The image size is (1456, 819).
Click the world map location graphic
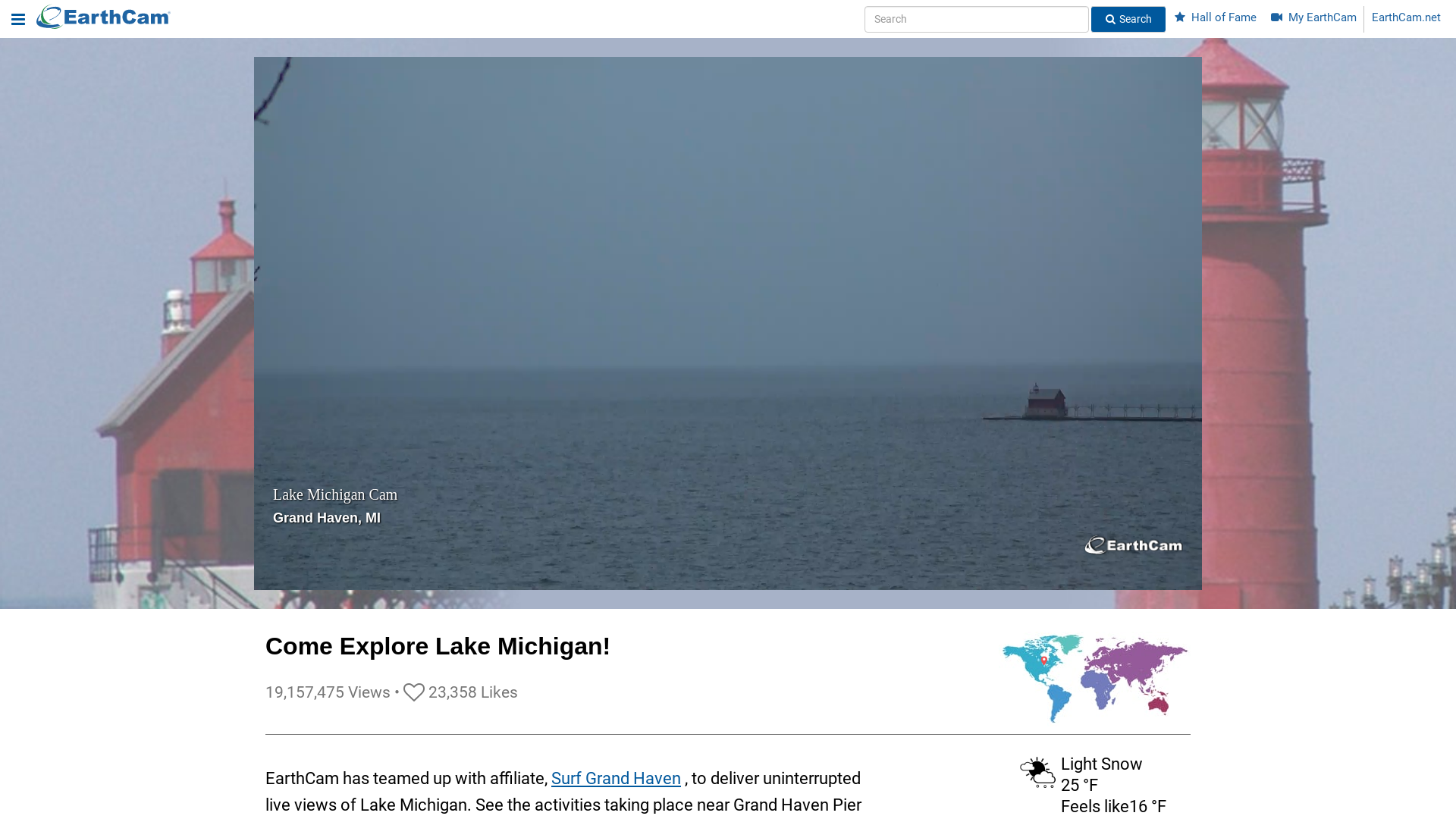[1094, 678]
